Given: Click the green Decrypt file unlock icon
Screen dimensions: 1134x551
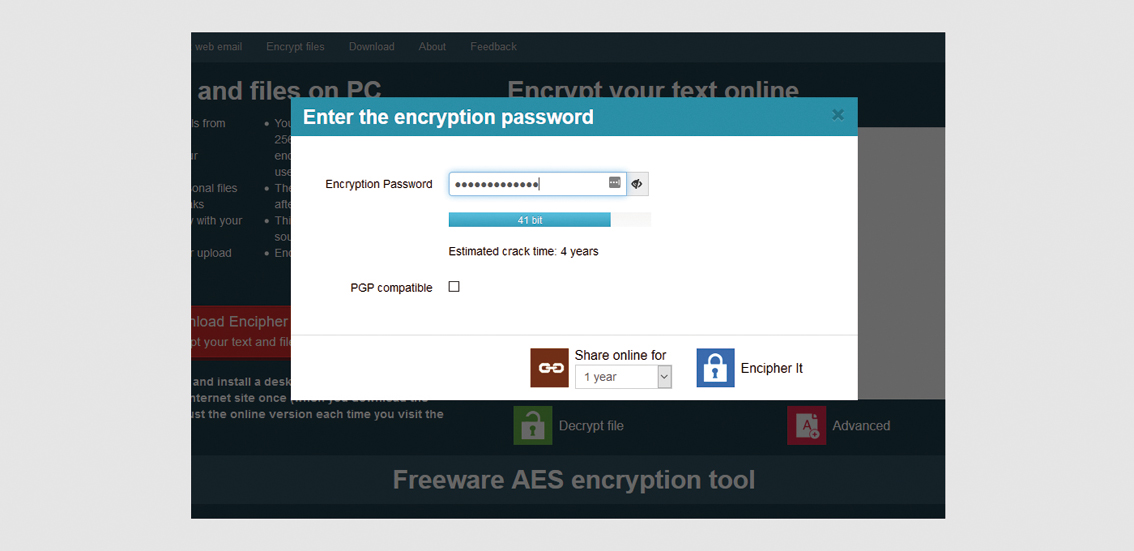Looking at the screenshot, I should click(x=532, y=425).
